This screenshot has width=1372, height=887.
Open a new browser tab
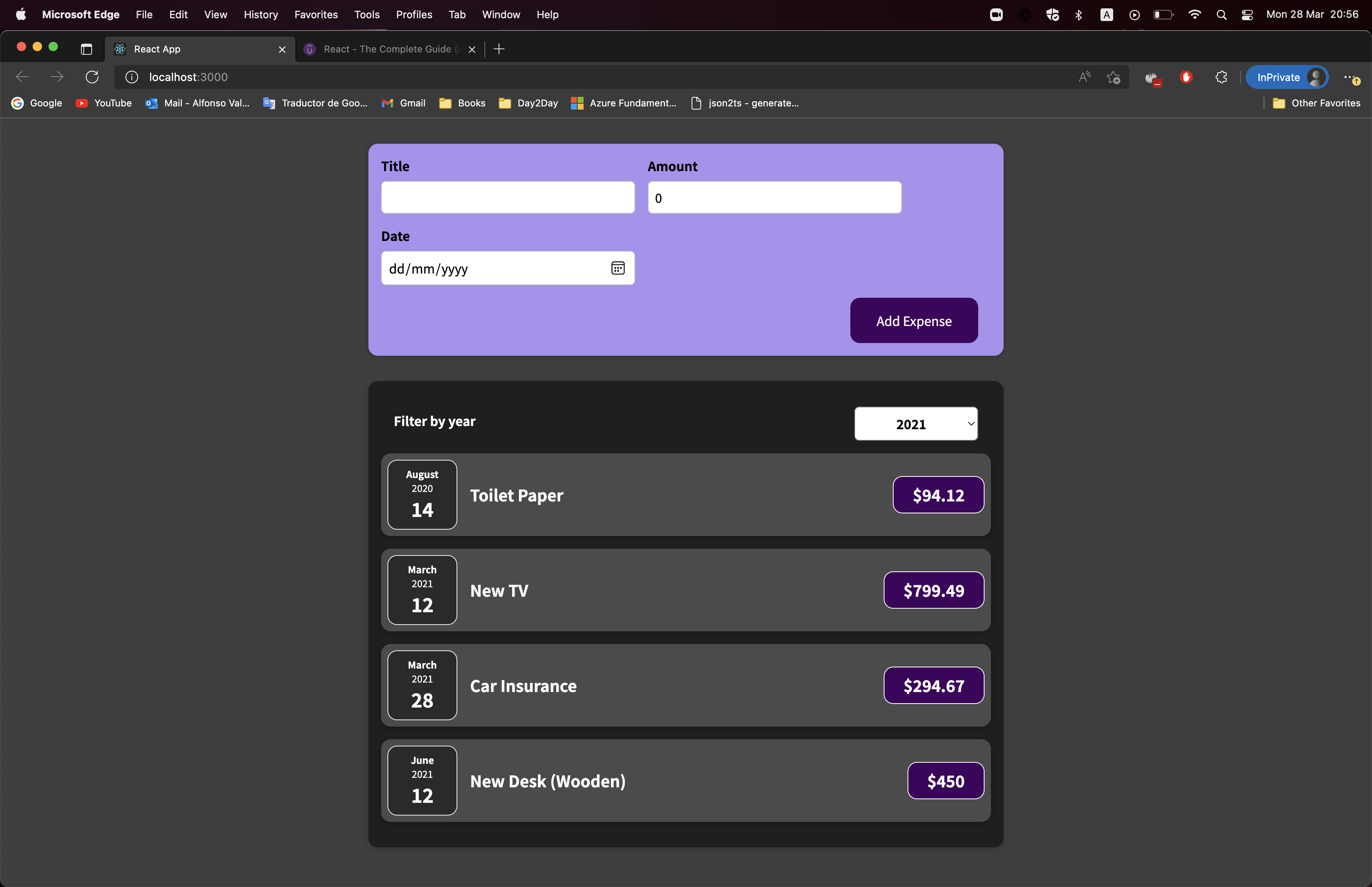[x=499, y=50]
